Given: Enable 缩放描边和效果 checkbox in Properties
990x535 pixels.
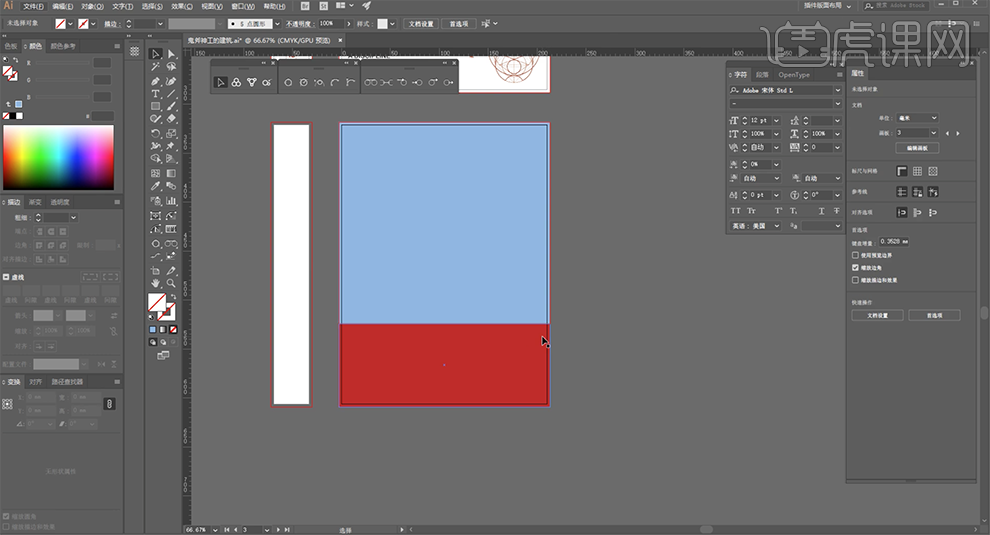Looking at the screenshot, I should [855, 280].
